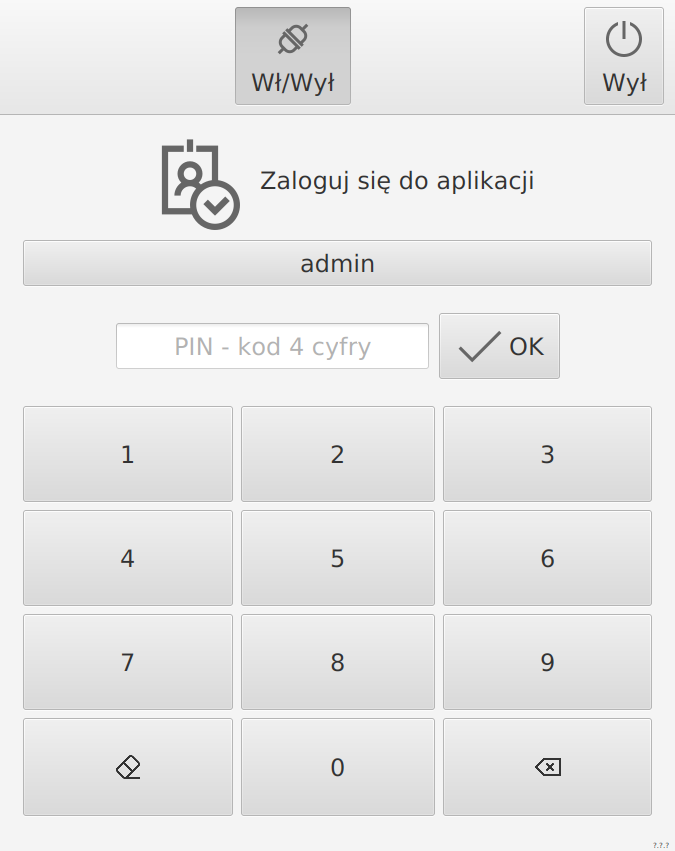Focus the PIN code input field
Screen dimensions: 675x851
click(272, 346)
